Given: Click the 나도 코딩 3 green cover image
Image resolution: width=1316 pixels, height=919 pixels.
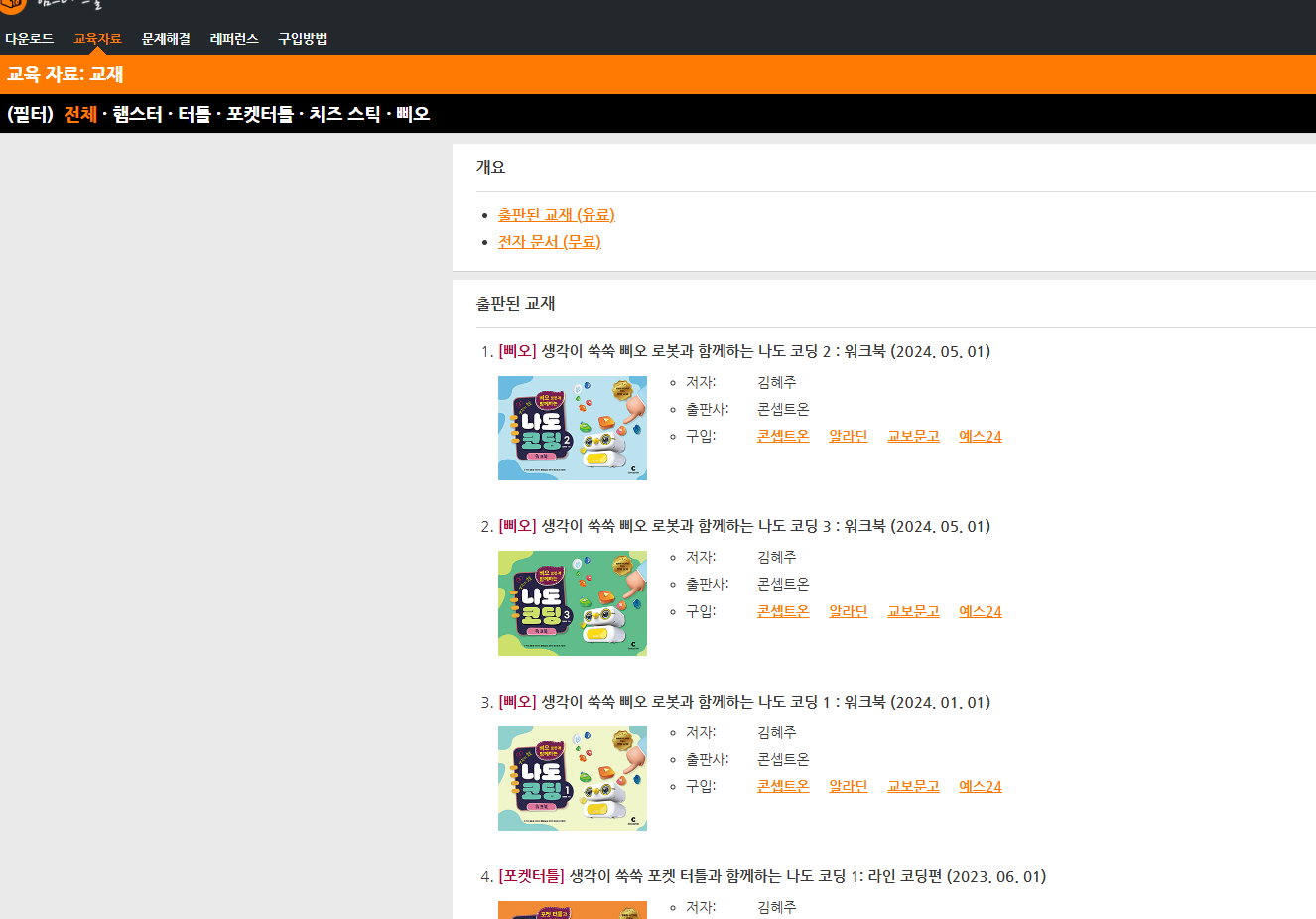Looking at the screenshot, I should (573, 603).
